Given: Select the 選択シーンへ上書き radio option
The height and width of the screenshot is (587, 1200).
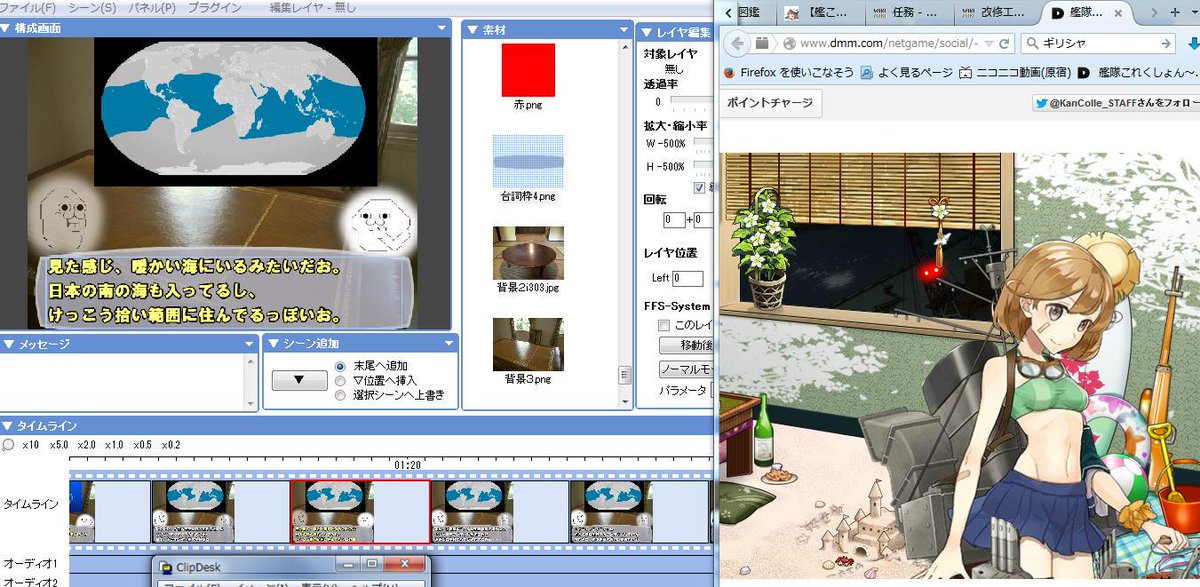Looking at the screenshot, I should click(340, 394).
